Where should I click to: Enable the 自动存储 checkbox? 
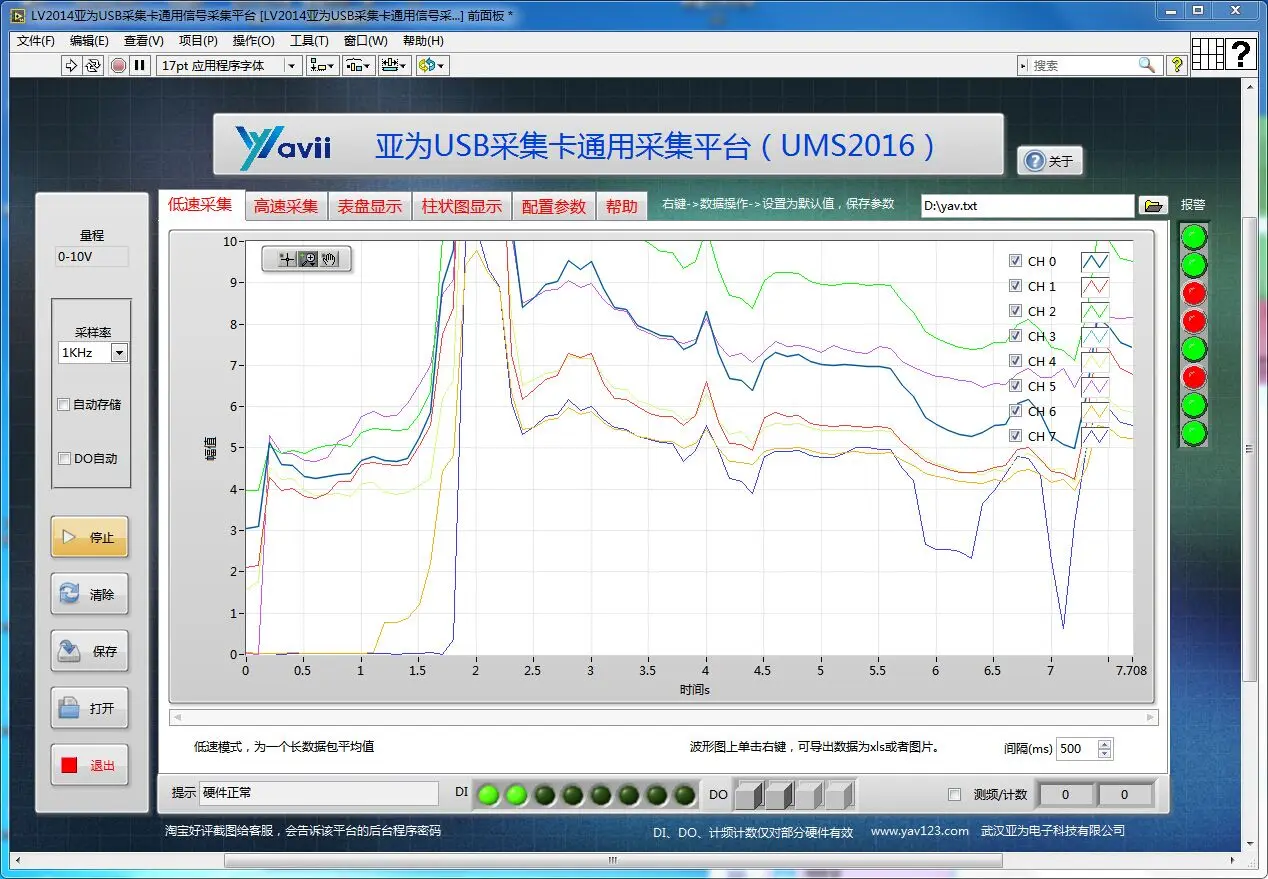(x=64, y=405)
